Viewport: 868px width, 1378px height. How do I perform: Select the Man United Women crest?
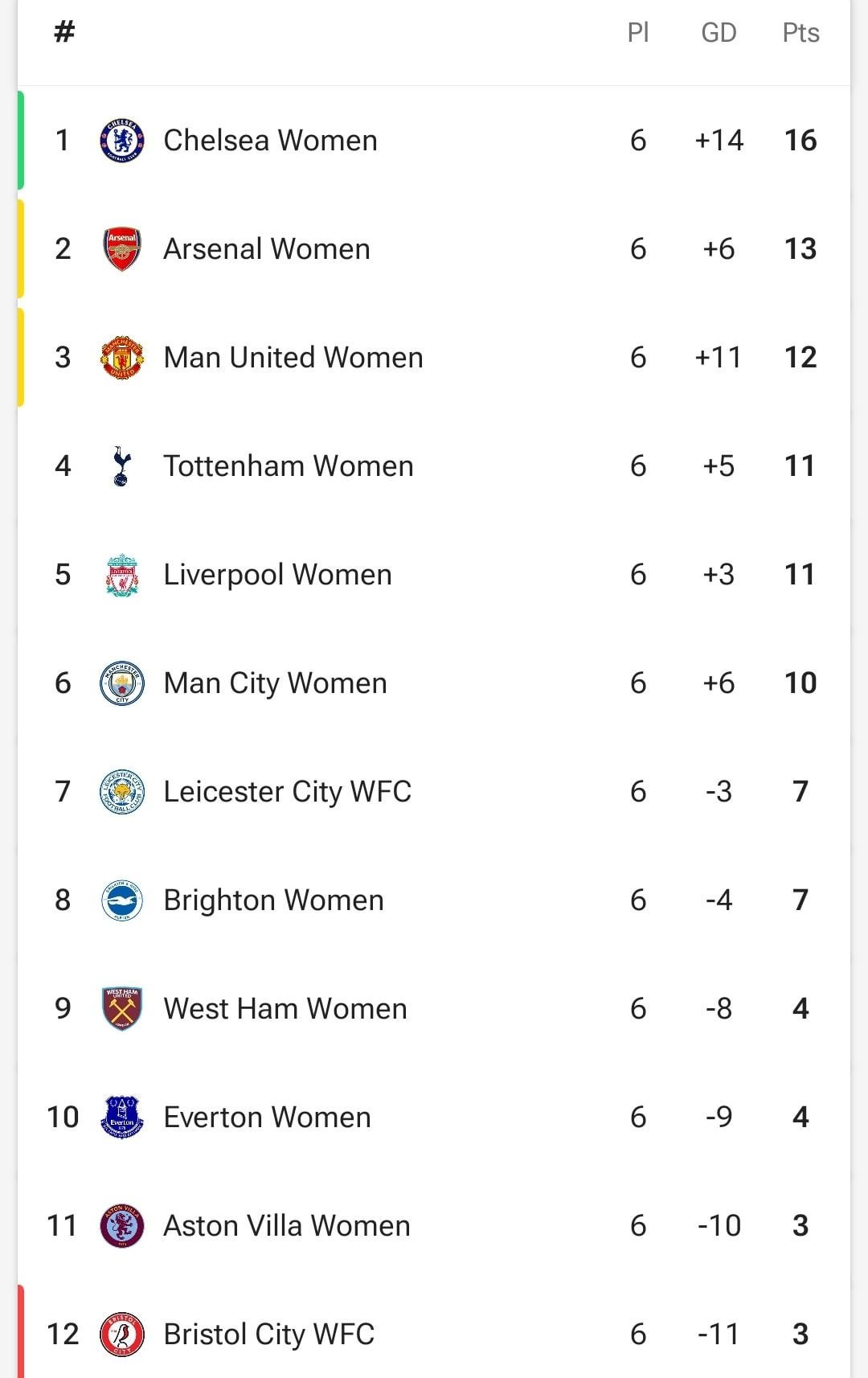click(x=122, y=358)
